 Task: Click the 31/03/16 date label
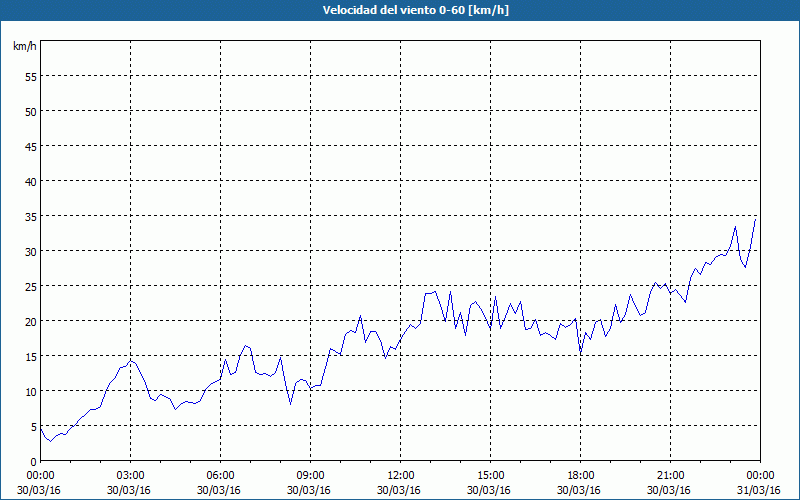click(759, 490)
